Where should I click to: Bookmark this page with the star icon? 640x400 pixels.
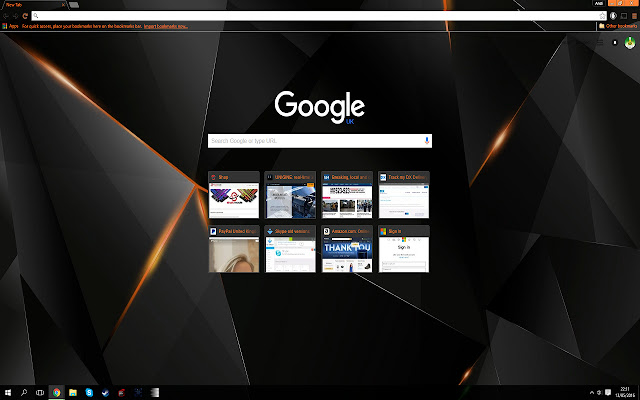point(602,16)
